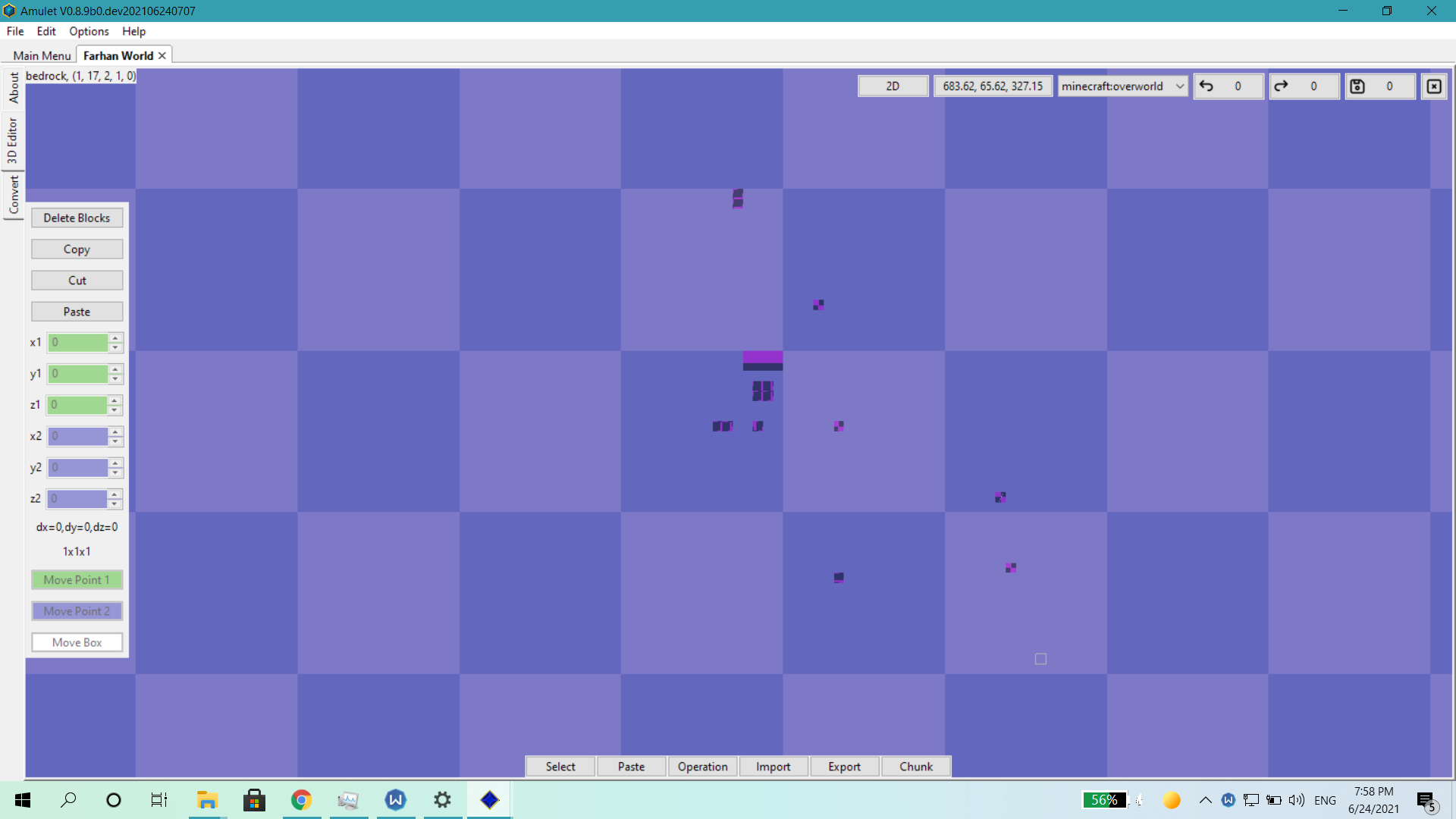Open the Options menu
Image resolution: width=1456 pixels, height=819 pixels.
(x=89, y=31)
